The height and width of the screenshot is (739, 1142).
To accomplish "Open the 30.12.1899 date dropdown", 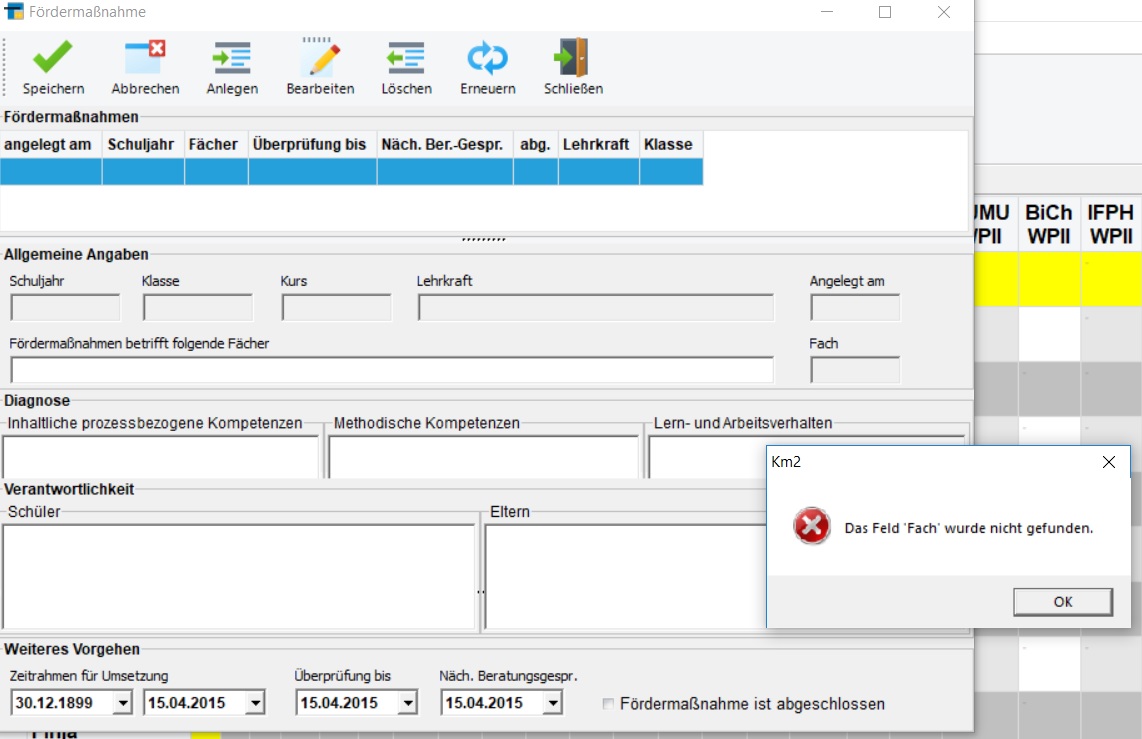I will coord(123,704).
